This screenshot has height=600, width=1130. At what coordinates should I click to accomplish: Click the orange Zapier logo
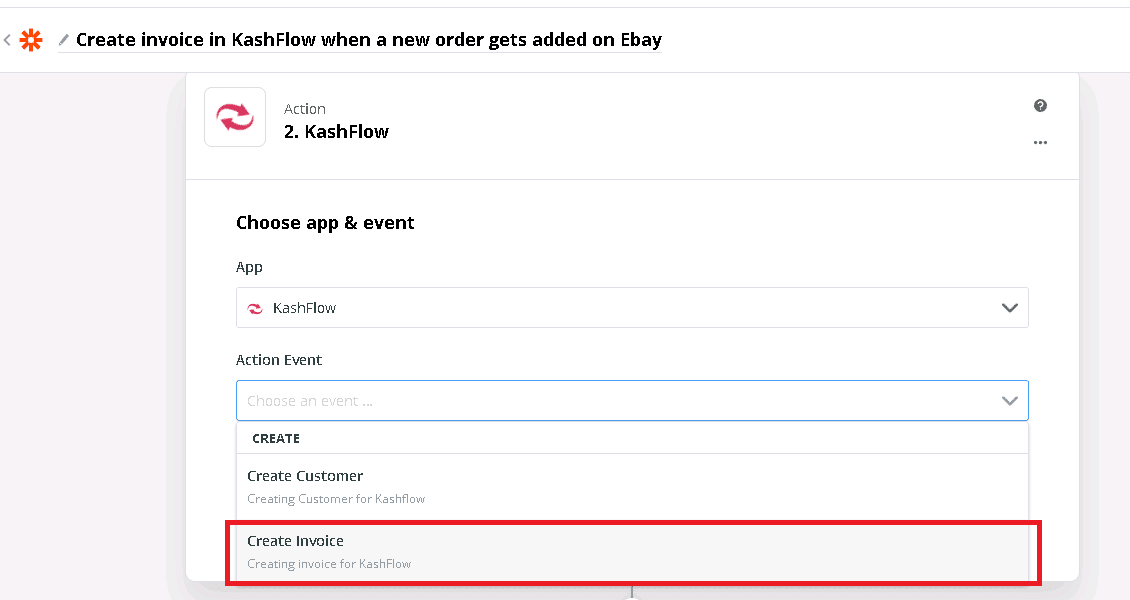32,40
